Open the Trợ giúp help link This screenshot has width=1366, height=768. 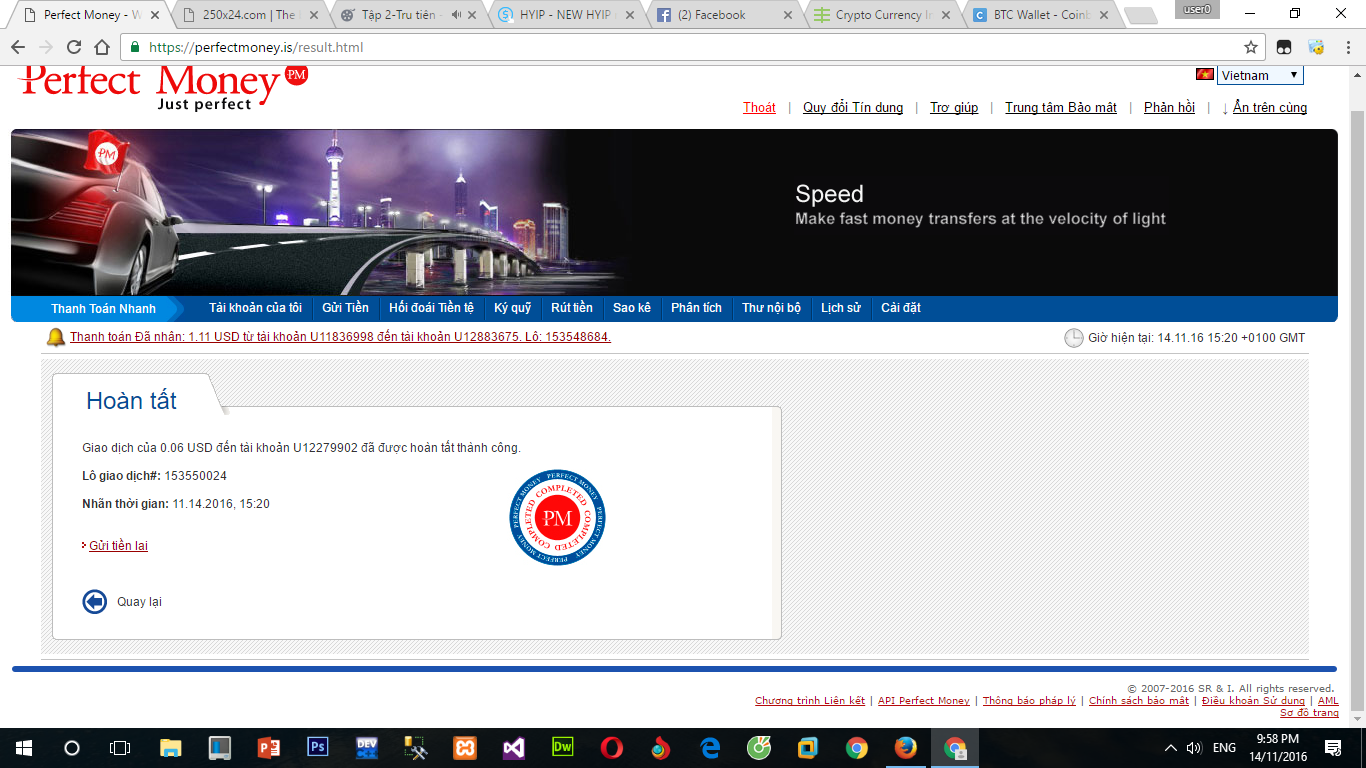(954, 108)
